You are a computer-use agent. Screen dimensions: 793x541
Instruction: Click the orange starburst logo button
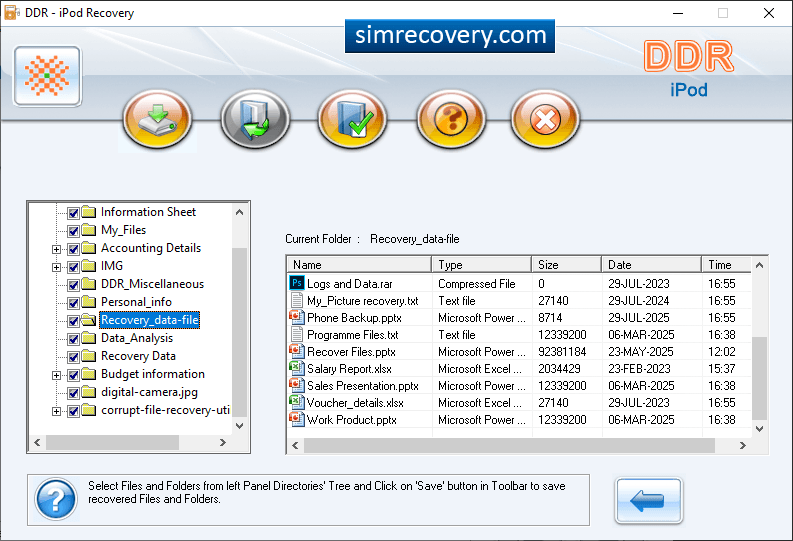click(x=48, y=76)
